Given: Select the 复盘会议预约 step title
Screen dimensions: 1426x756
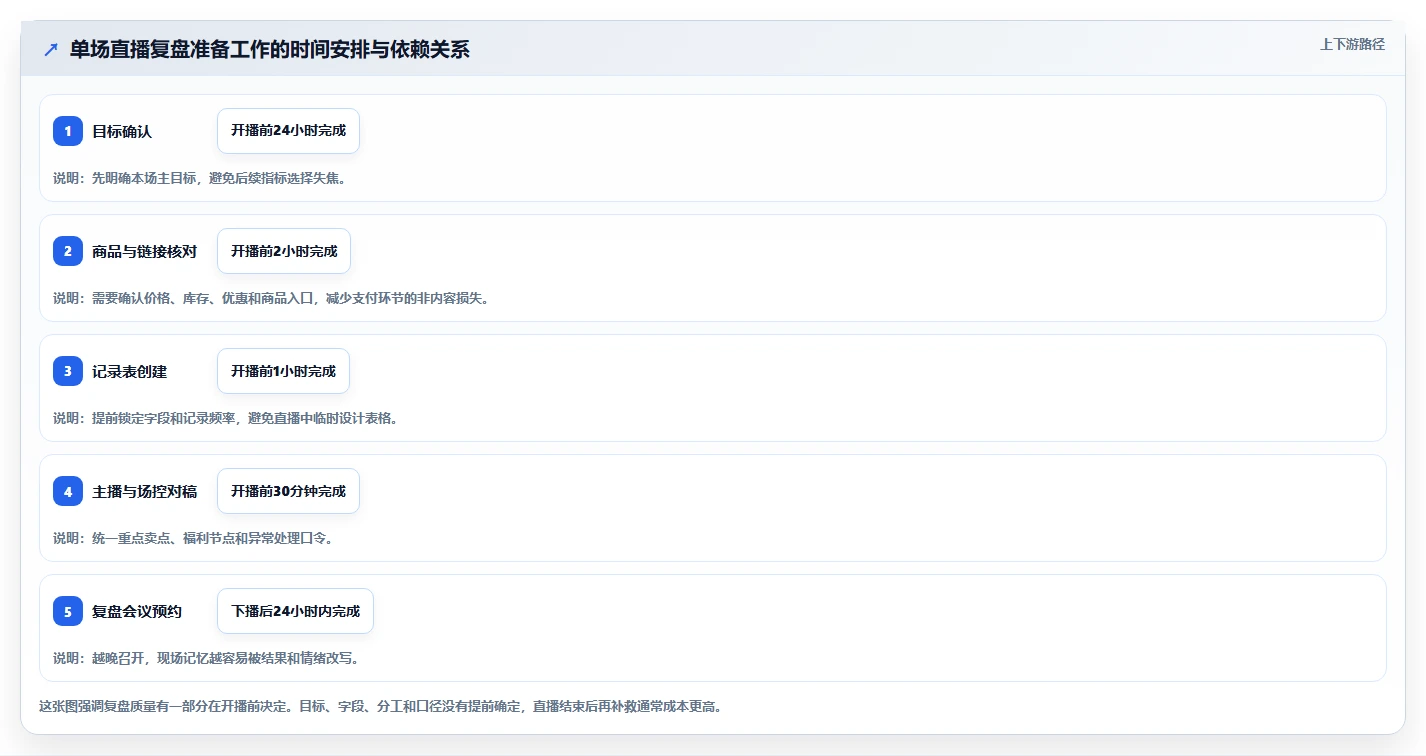Looking at the screenshot, I should (x=137, y=611).
